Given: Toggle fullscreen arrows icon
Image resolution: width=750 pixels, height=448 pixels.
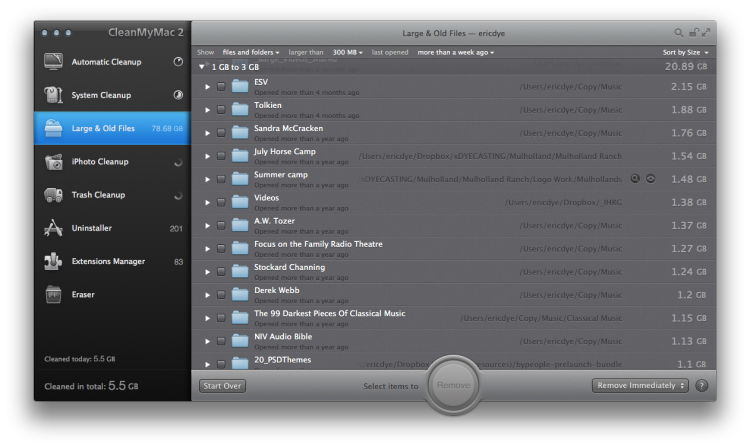Looking at the screenshot, I should click(706, 33).
